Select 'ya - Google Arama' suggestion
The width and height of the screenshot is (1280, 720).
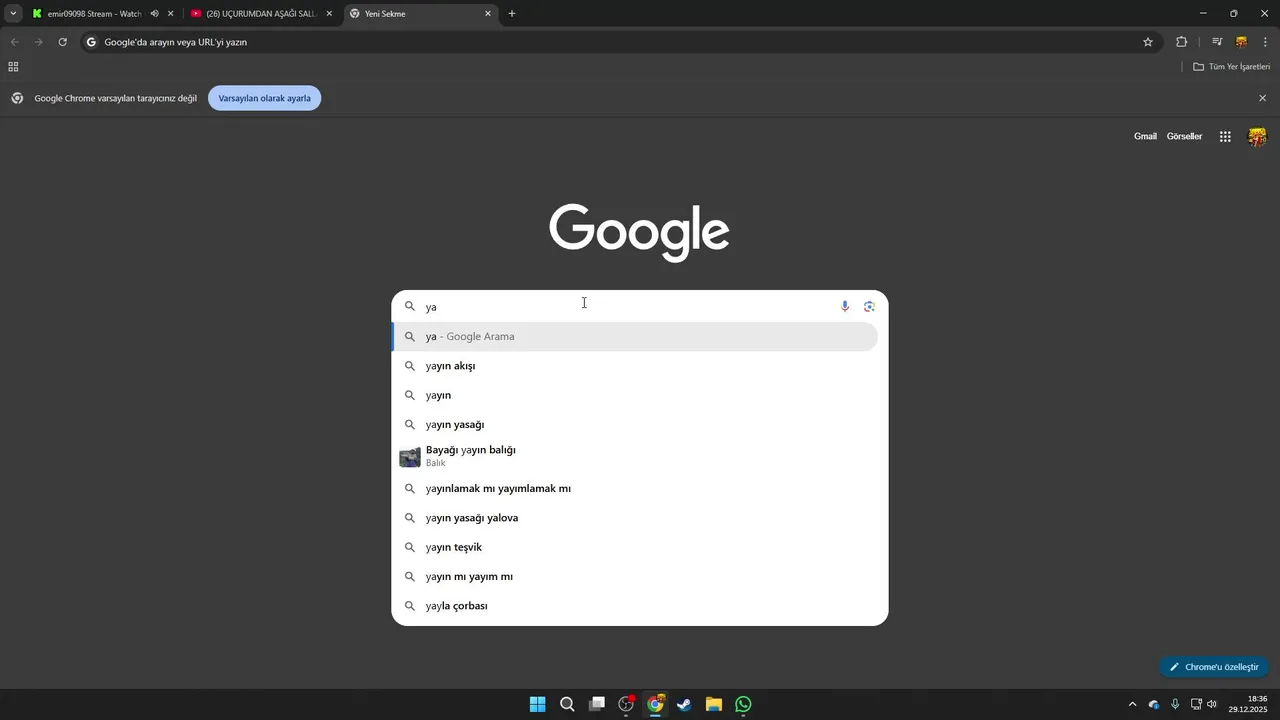pos(635,337)
